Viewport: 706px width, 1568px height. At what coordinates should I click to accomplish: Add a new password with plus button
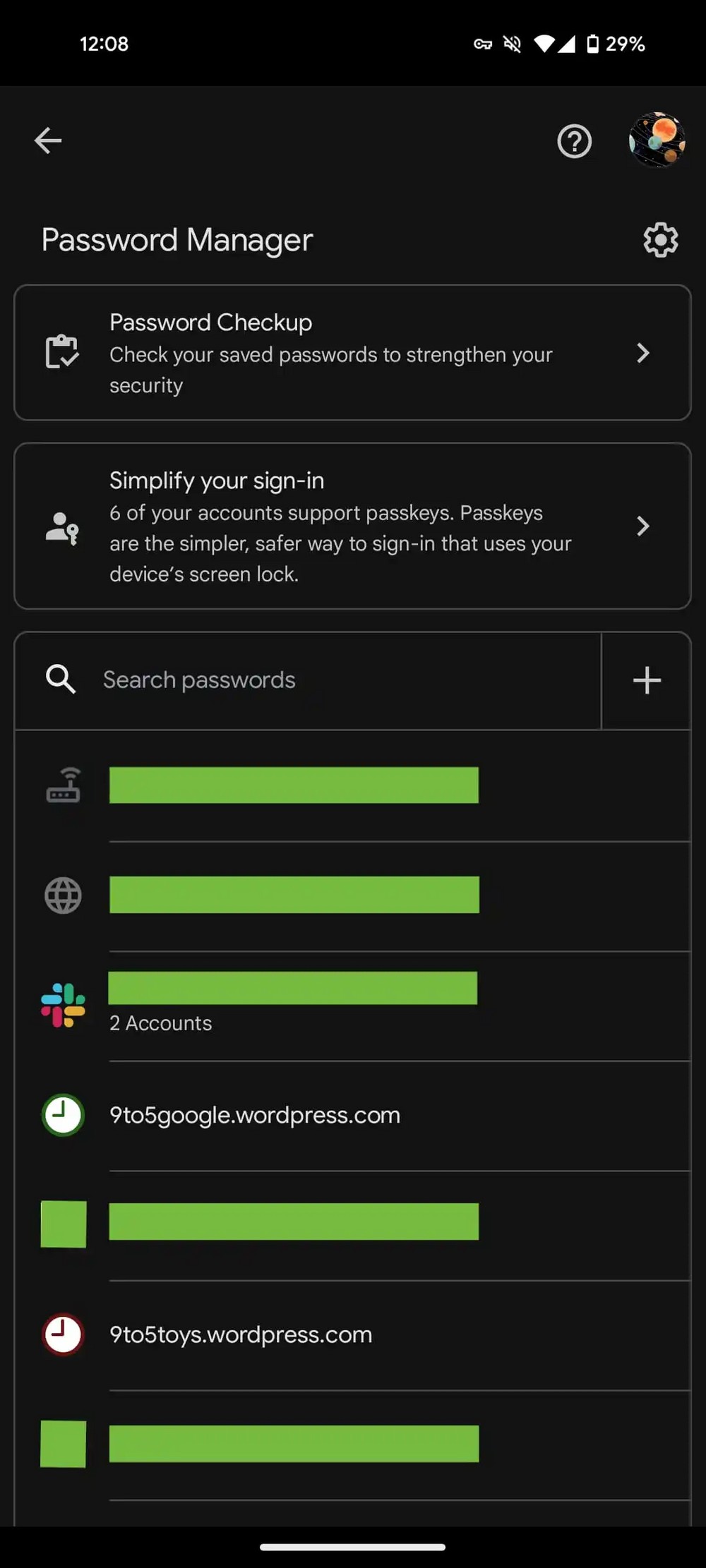647,681
